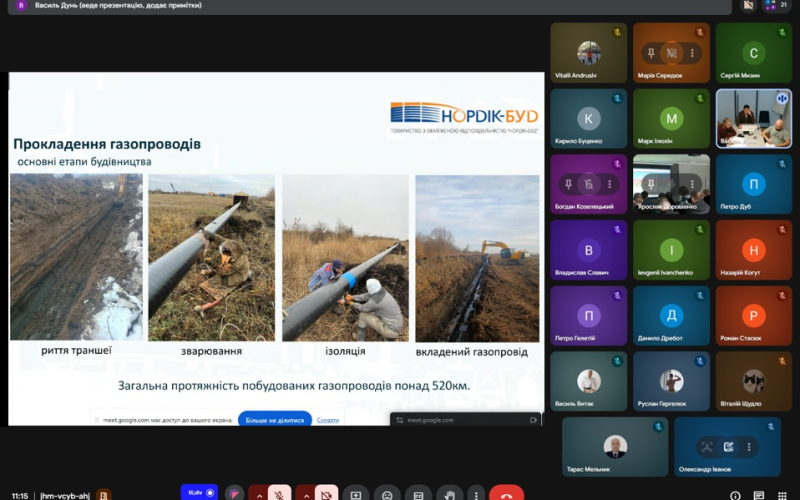Expand the microphone audio settings chevron

pyautogui.click(x=258, y=494)
